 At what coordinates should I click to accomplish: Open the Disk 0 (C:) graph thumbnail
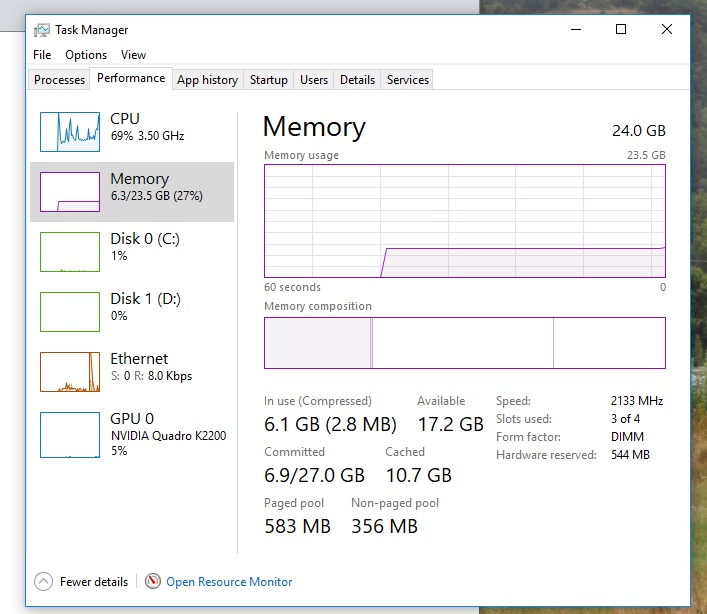(70, 251)
